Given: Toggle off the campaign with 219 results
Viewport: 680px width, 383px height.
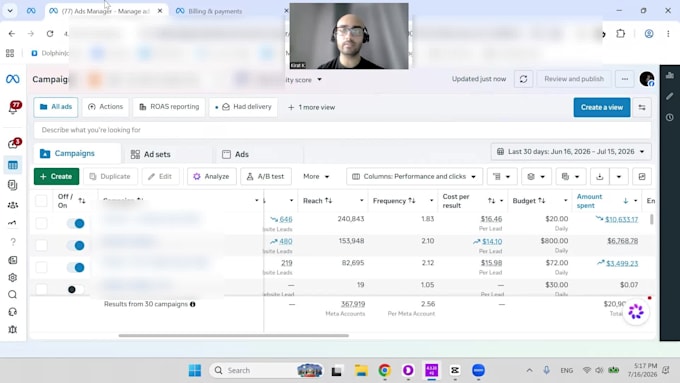Looking at the screenshot, I should pyautogui.click(x=75, y=268).
